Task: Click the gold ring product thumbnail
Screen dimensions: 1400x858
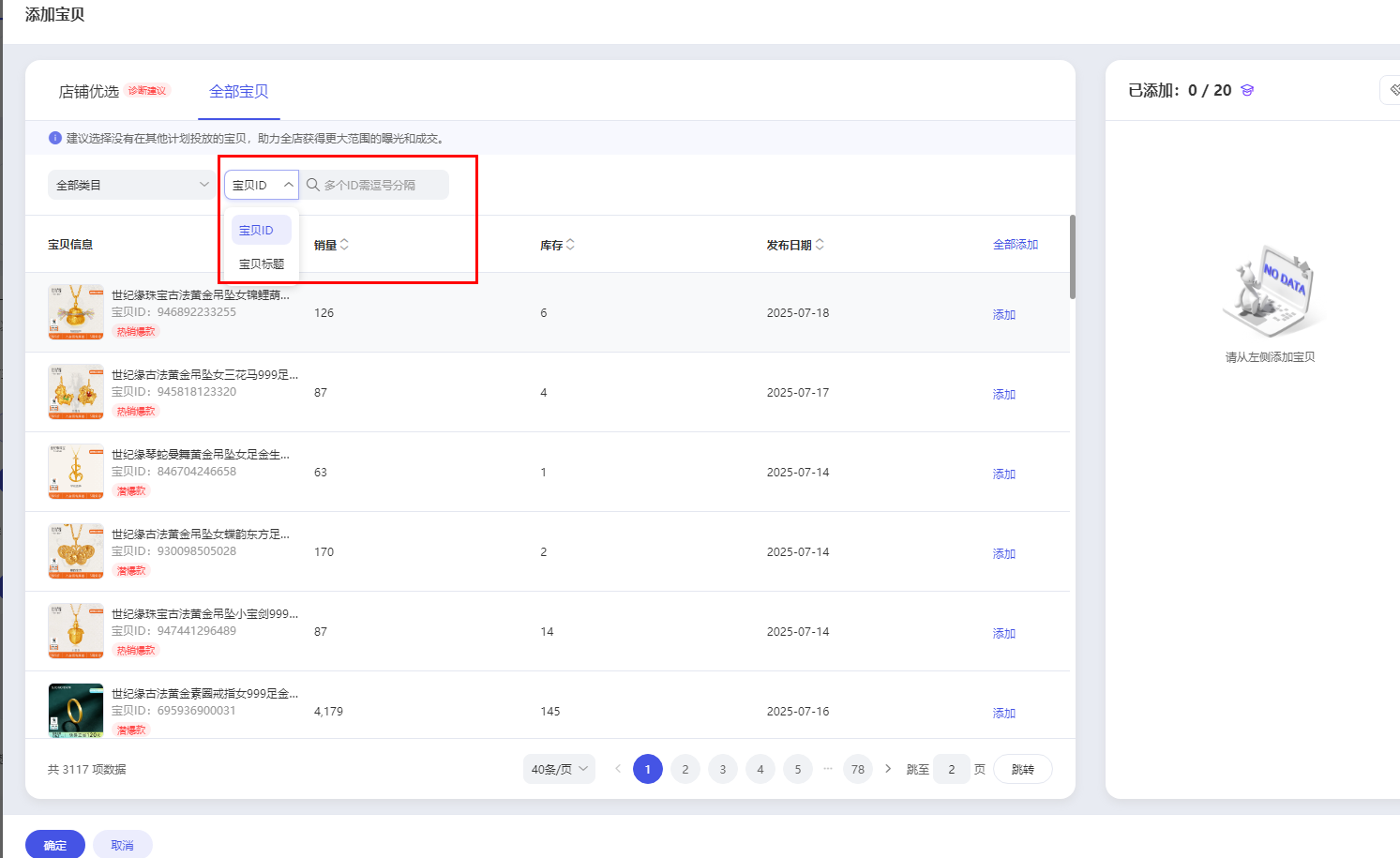Action: 76,710
